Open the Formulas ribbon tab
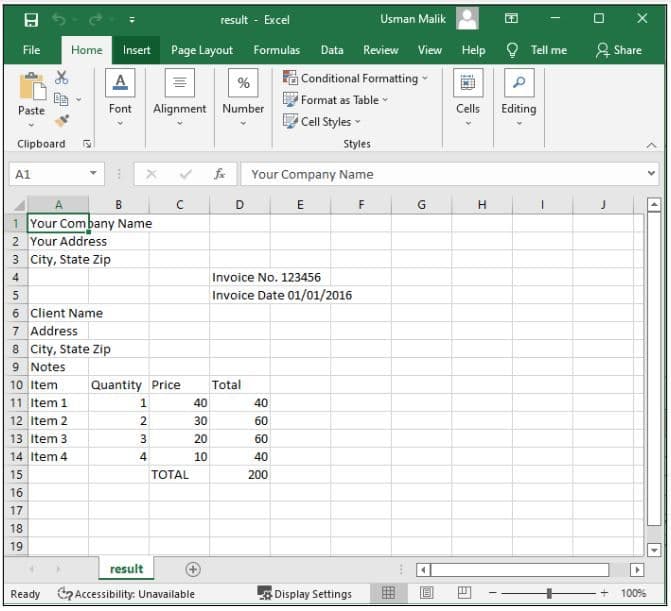Viewport: 671px width, 611px height. pyautogui.click(x=276, y=50)
